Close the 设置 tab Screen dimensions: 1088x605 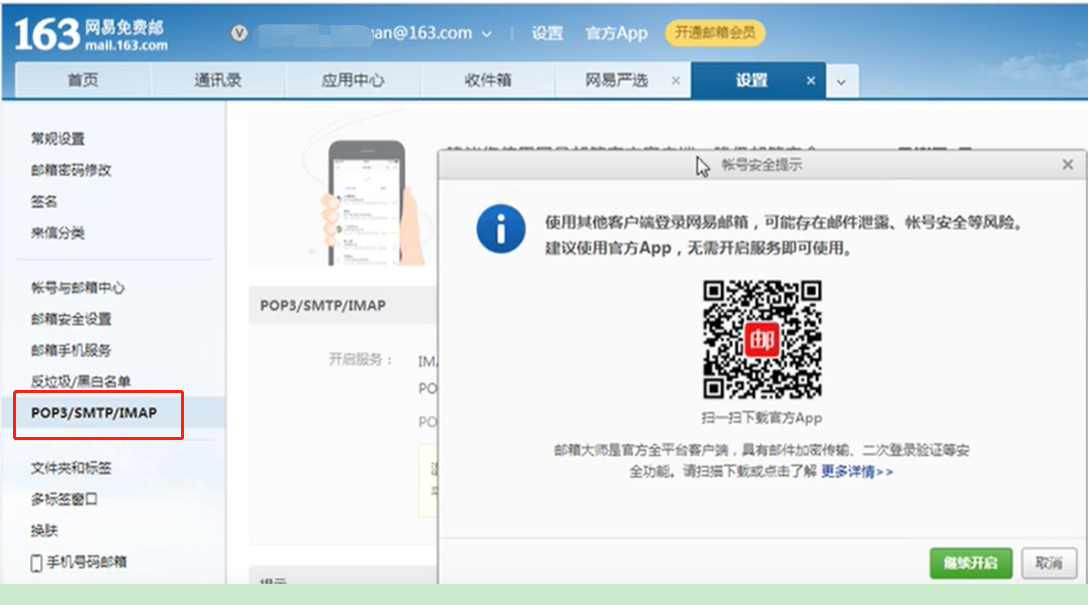pyautogui.click(x=810, y=80)
